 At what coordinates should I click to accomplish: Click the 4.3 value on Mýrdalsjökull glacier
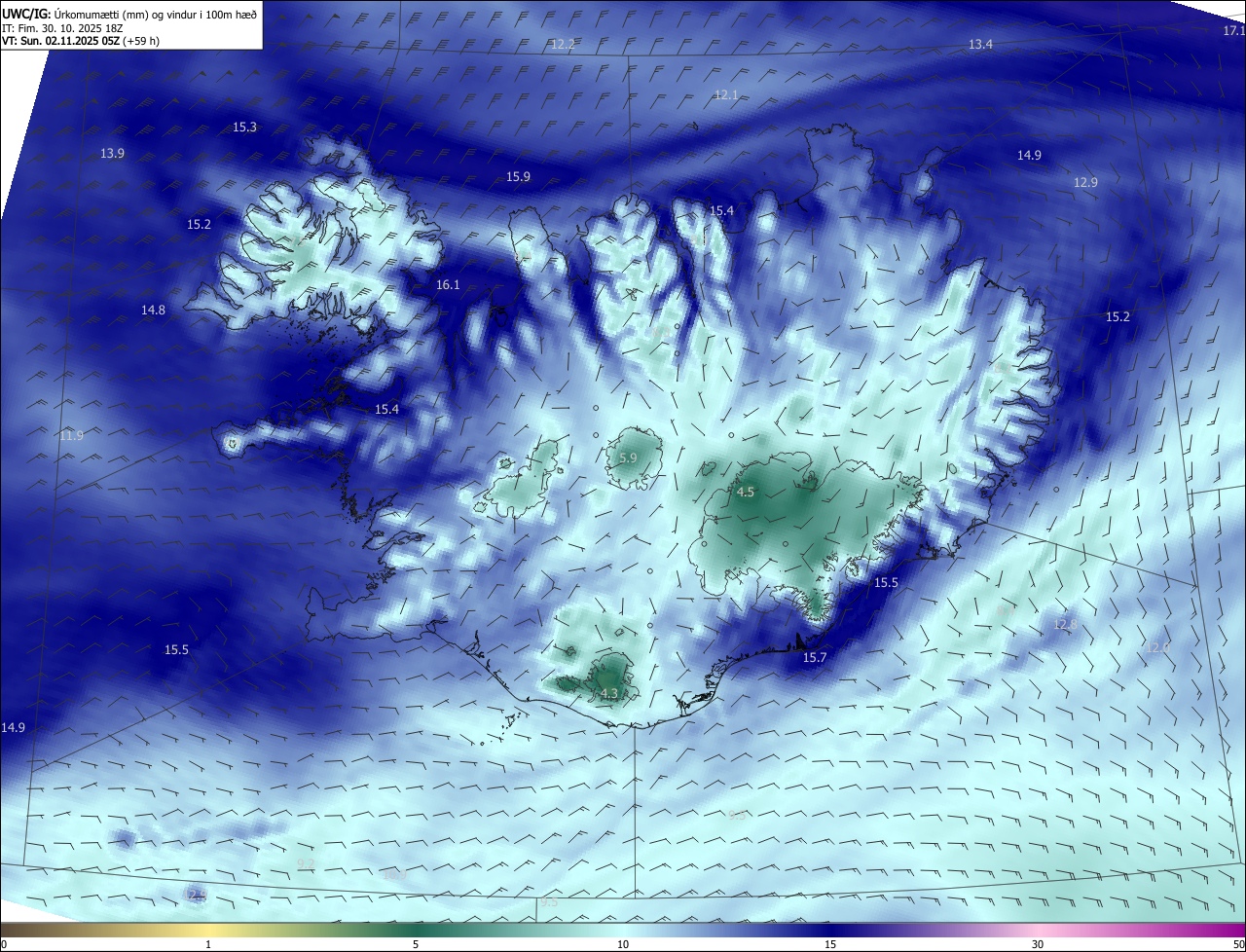coord(609,694)
